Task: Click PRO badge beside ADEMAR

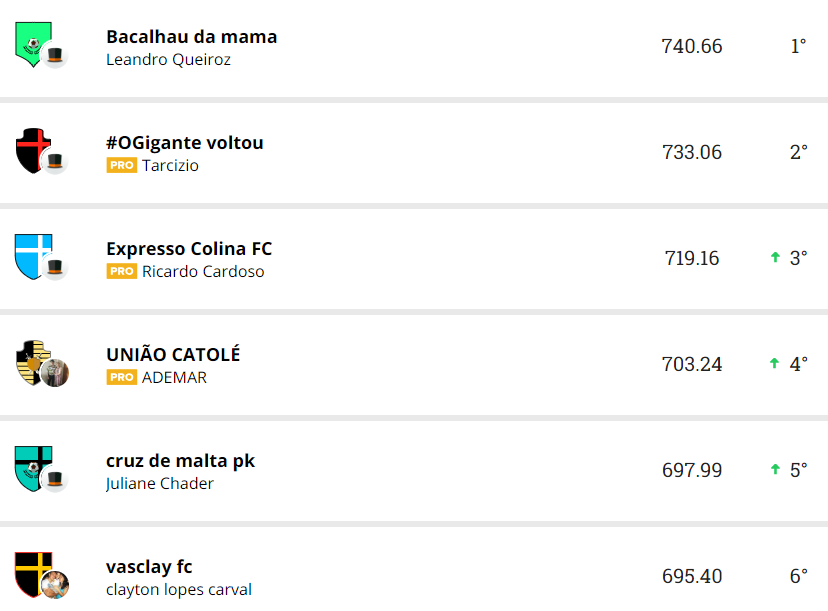Action: (122, 378)
